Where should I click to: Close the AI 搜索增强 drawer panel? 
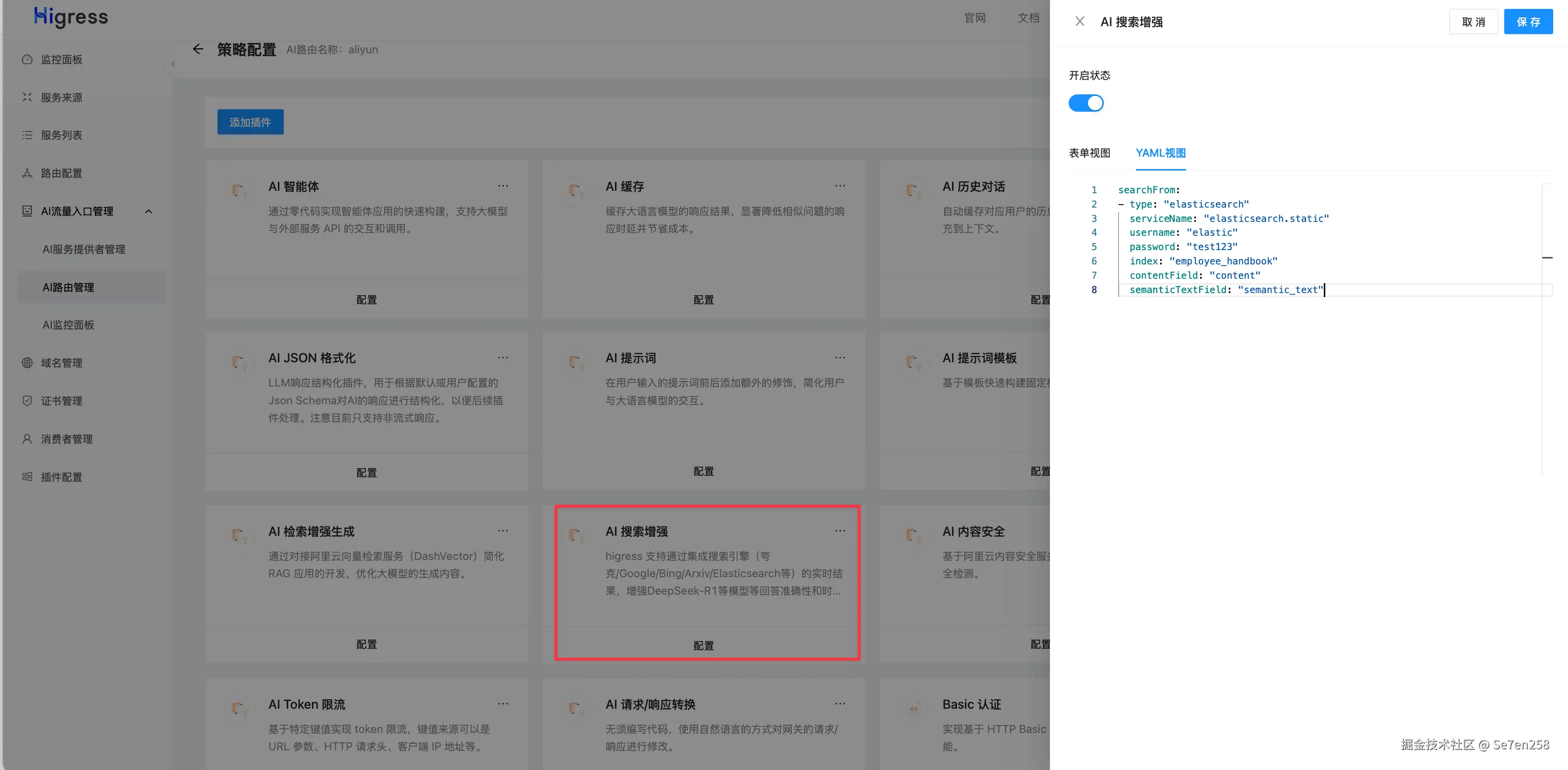coord(1079,22)
